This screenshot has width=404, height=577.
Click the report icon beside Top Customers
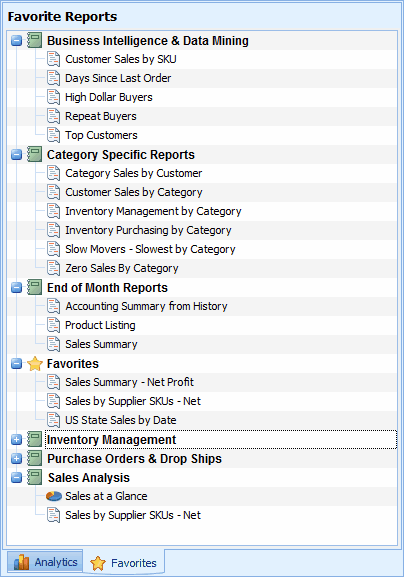[x=54, y=135]
